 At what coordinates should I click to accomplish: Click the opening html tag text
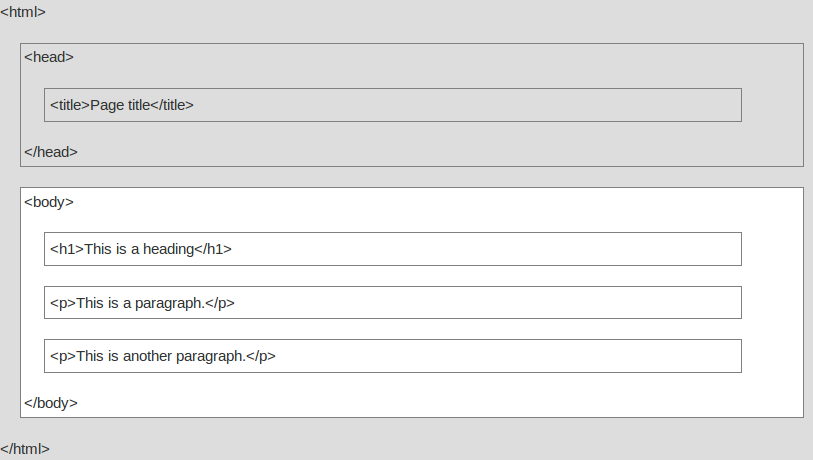(23, 13)
